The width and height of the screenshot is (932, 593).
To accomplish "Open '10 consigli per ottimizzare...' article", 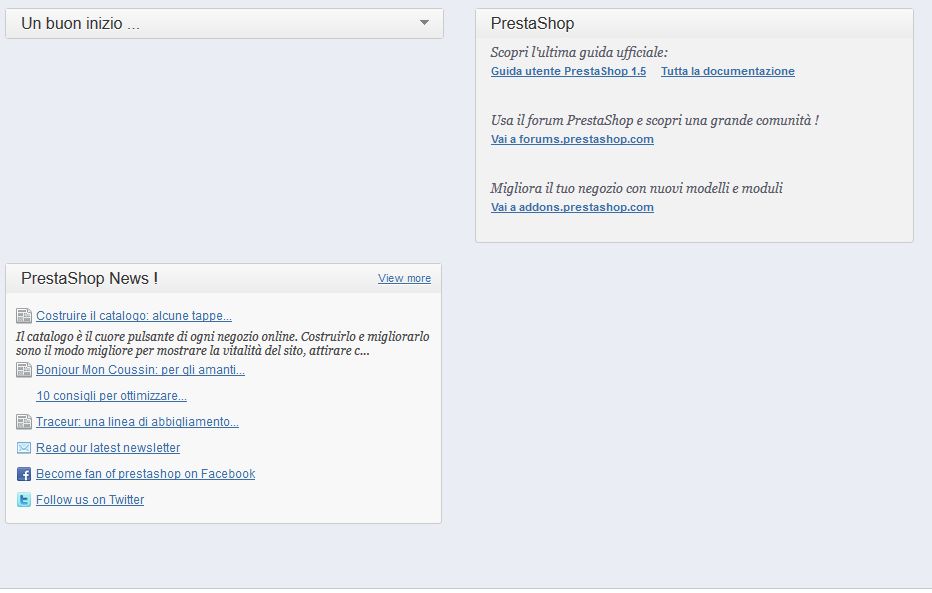I will tap(111, 396).
